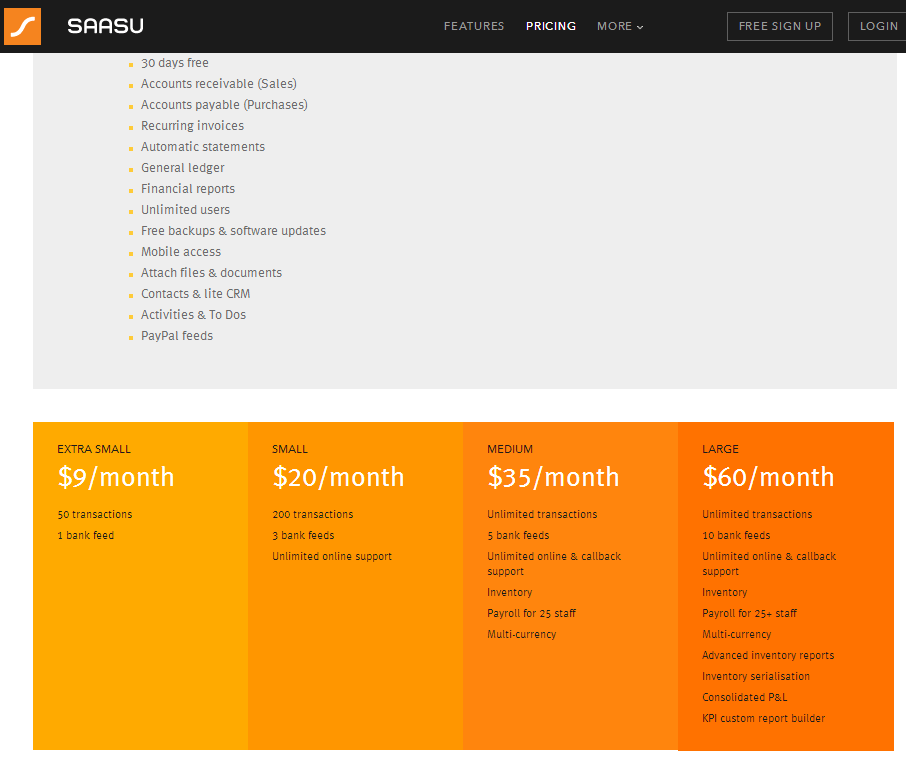
Task: Select the "Recurring invoices" feature text
Action: coord(192,125)
